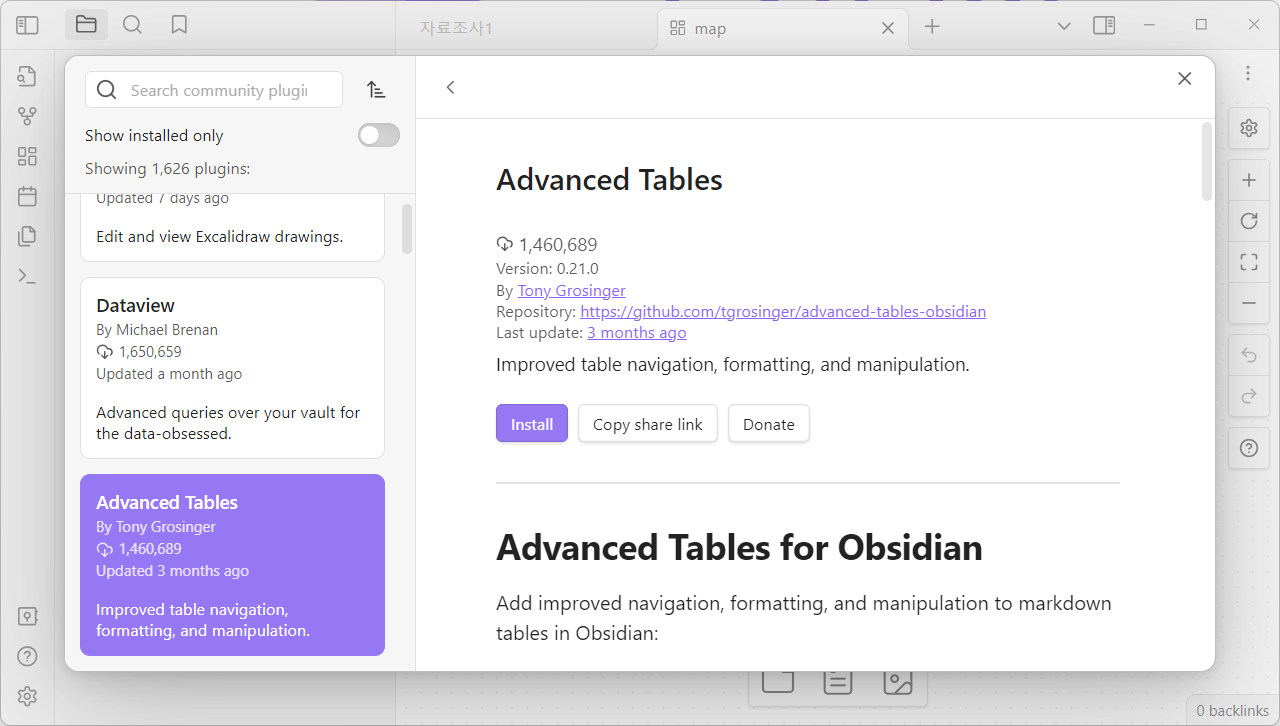Image resolution: width=1280 pixels, height=726 pixels.
Task: Open the search magnifier tab icon
Action: click(132, 25)
